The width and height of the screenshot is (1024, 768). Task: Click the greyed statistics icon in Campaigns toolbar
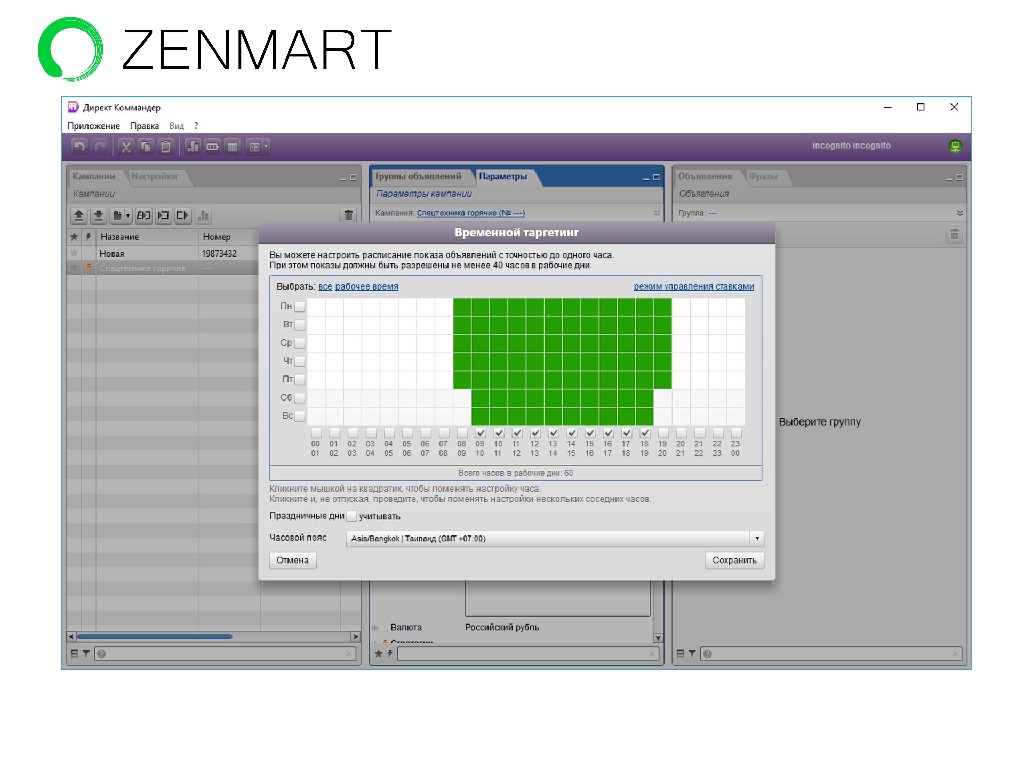click(x=203, y=216)
